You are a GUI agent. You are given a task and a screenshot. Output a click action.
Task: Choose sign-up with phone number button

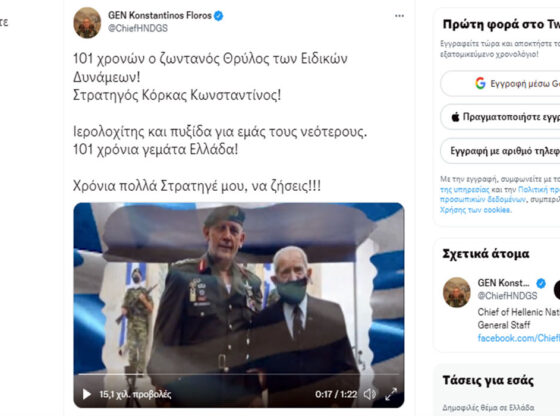click(500, 151)
